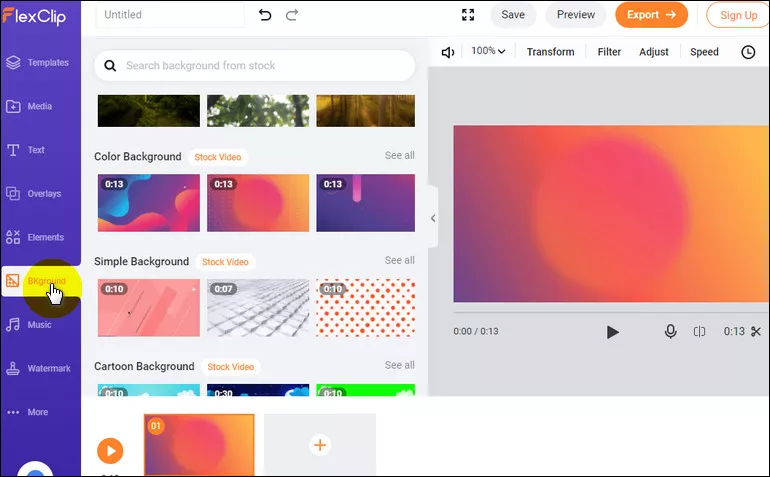Open the Media sidebar panel

pyautogui.click(x=29, y=106)
